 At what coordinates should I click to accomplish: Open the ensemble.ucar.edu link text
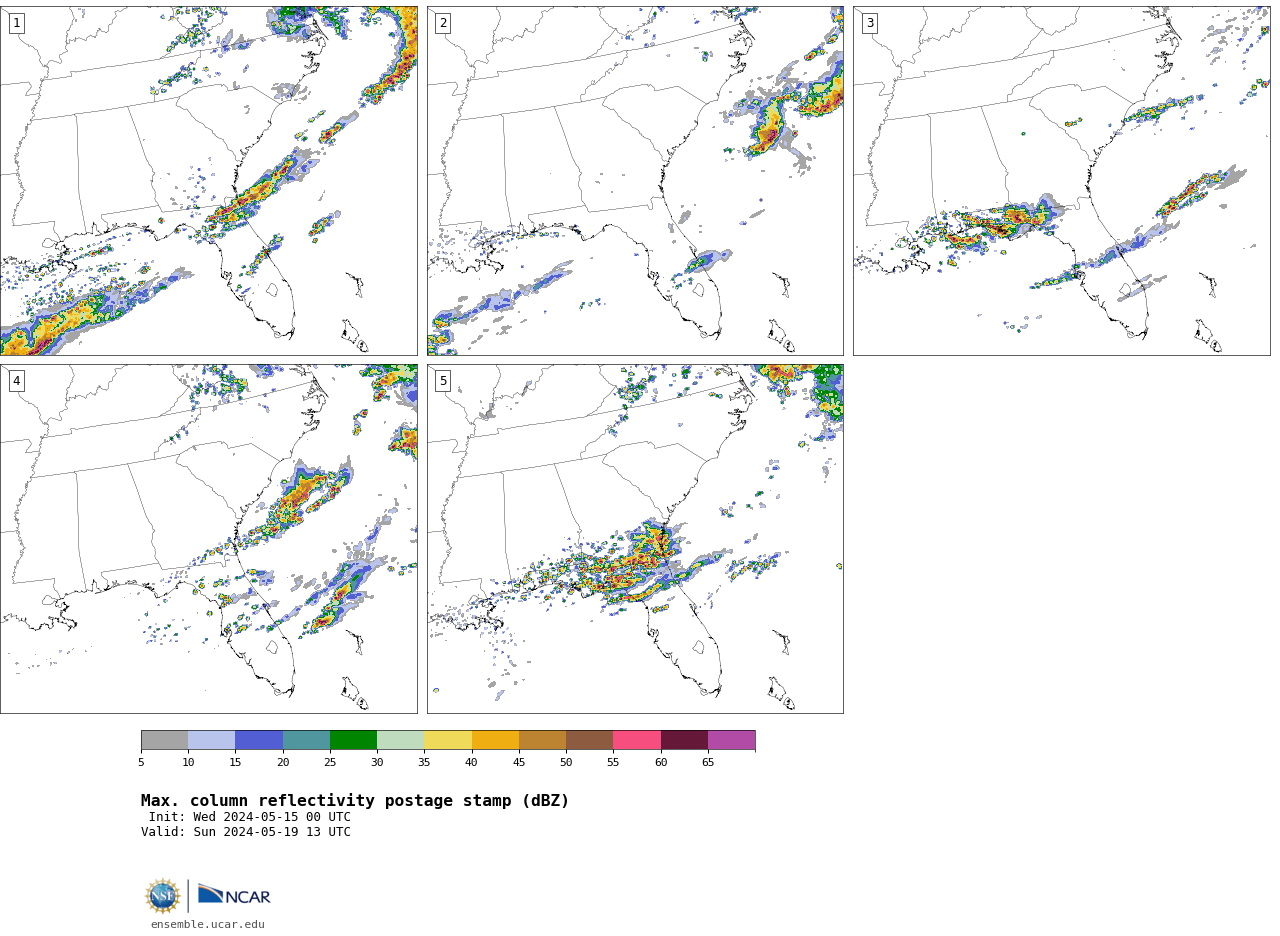[x=208, y=925]
